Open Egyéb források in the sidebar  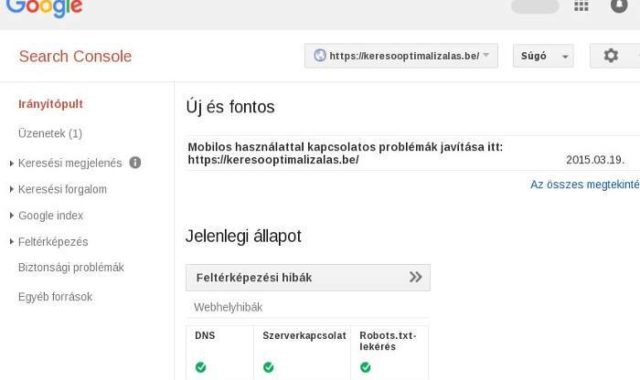[55, 297]
